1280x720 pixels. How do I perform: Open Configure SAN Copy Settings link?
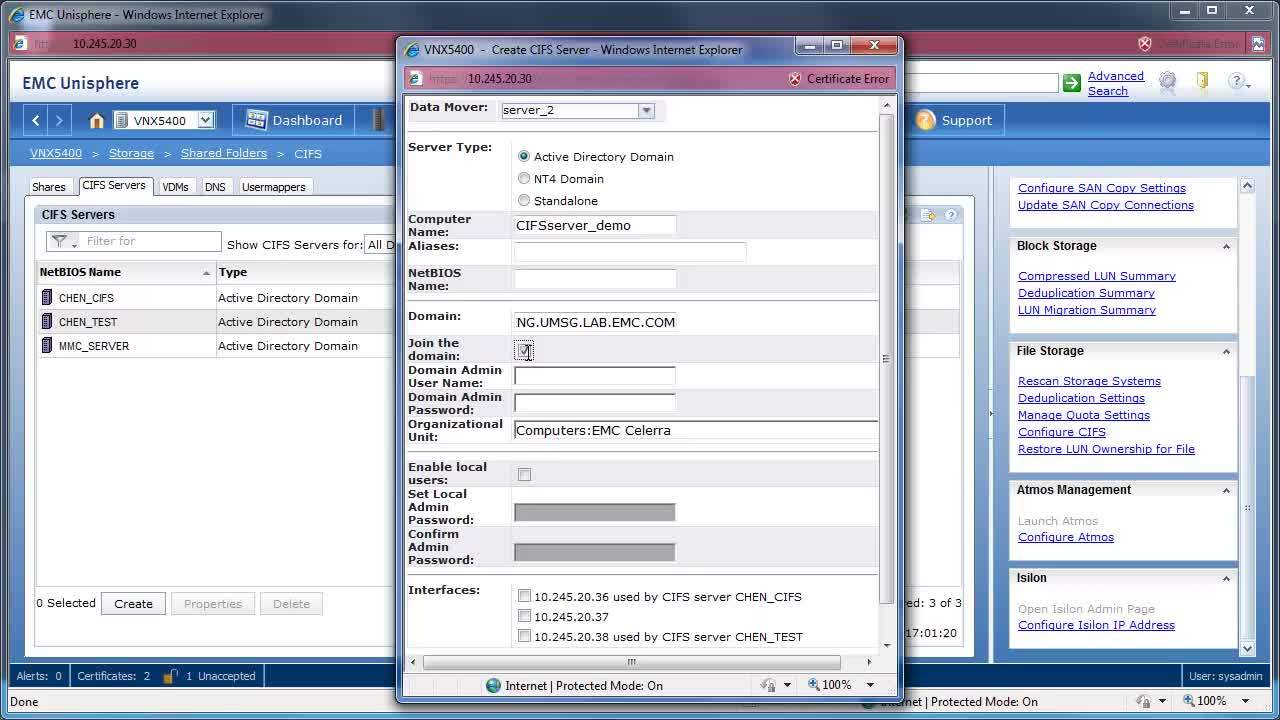pos(1102,188)
